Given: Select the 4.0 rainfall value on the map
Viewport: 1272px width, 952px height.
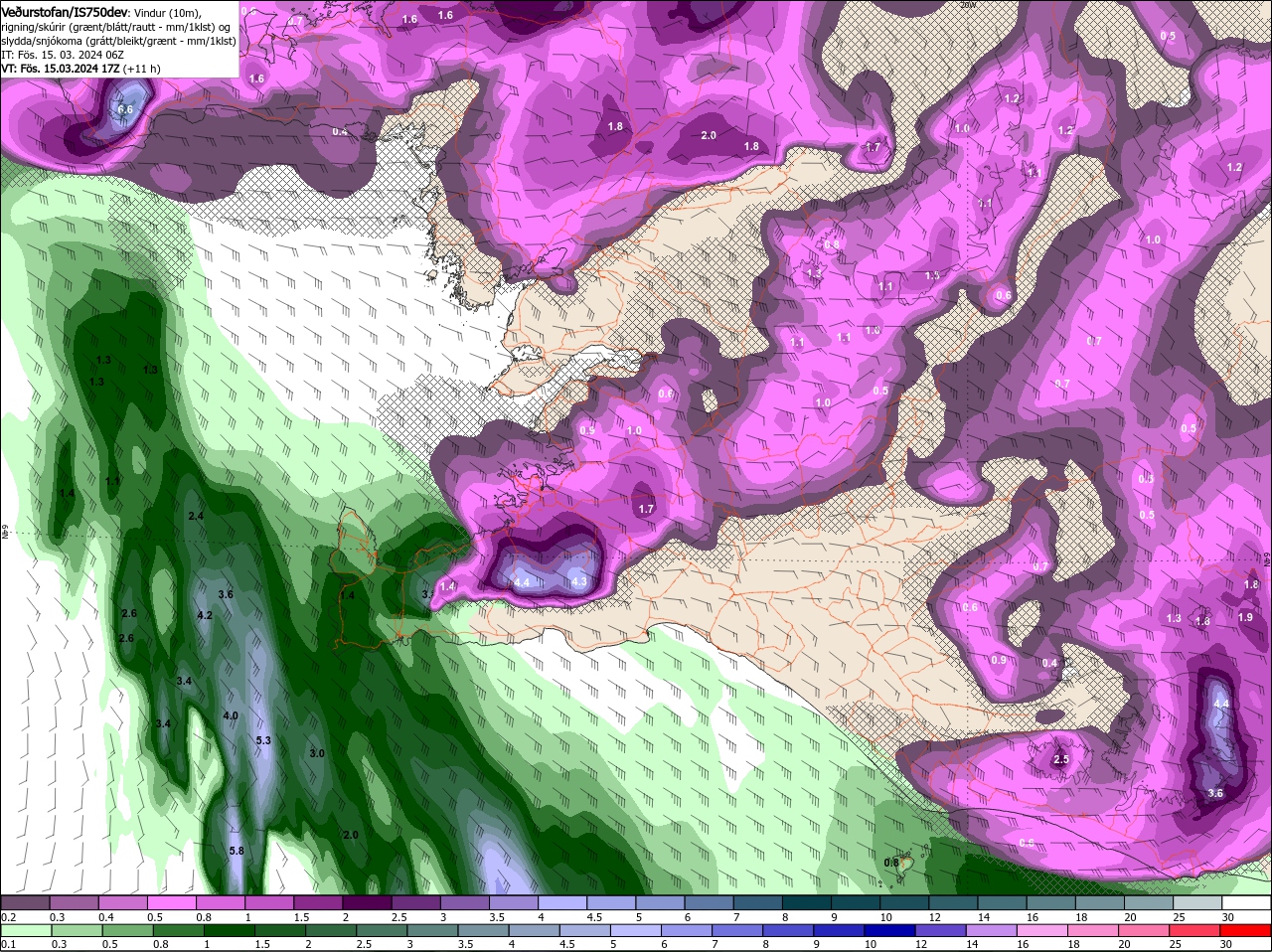Looking at the screenshot, I should tap(231, 715).
